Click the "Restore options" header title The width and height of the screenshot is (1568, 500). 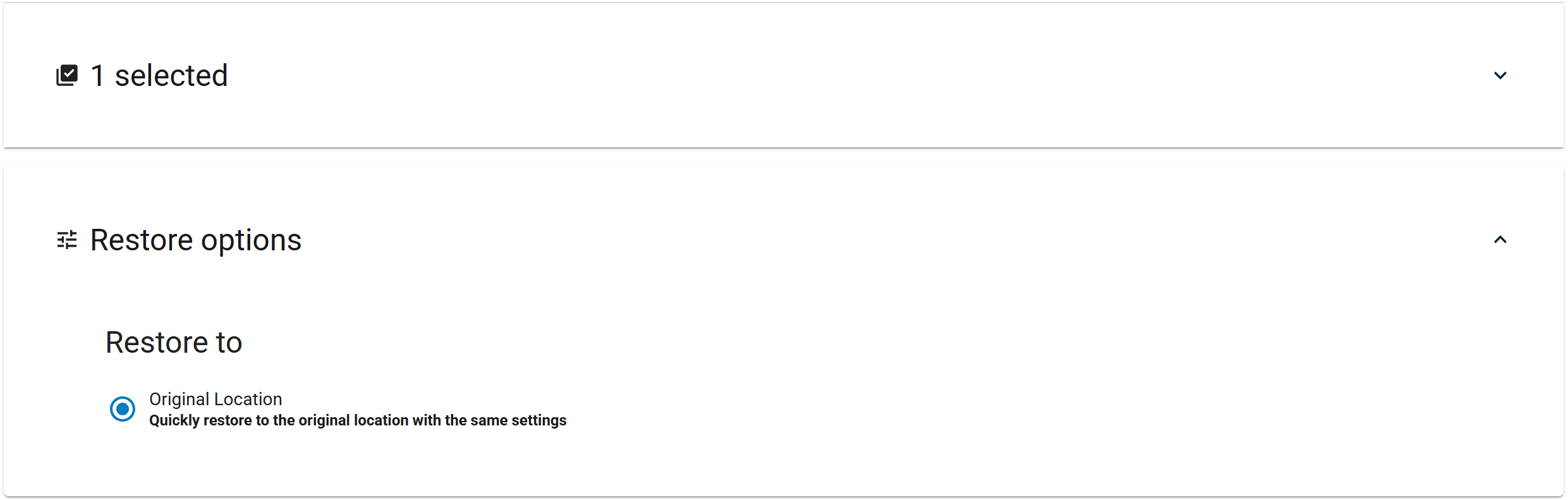point(196,240)
